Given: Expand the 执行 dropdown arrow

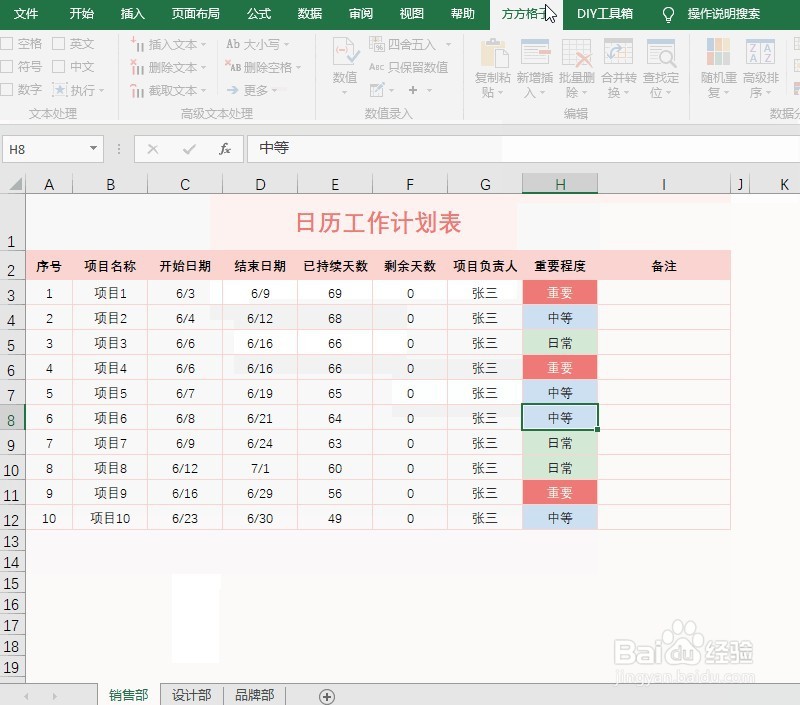Looking at the screenshot, I should (x=101, y=91).
